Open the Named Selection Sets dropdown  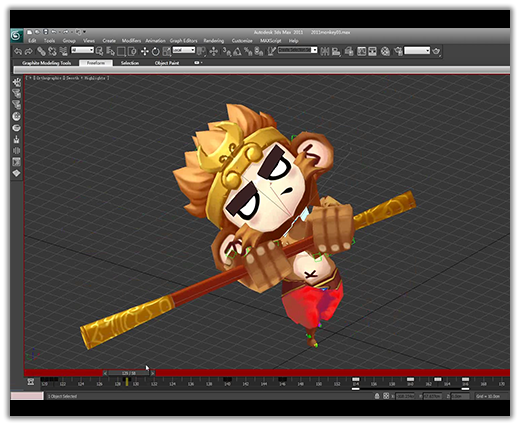pos(298,50)
